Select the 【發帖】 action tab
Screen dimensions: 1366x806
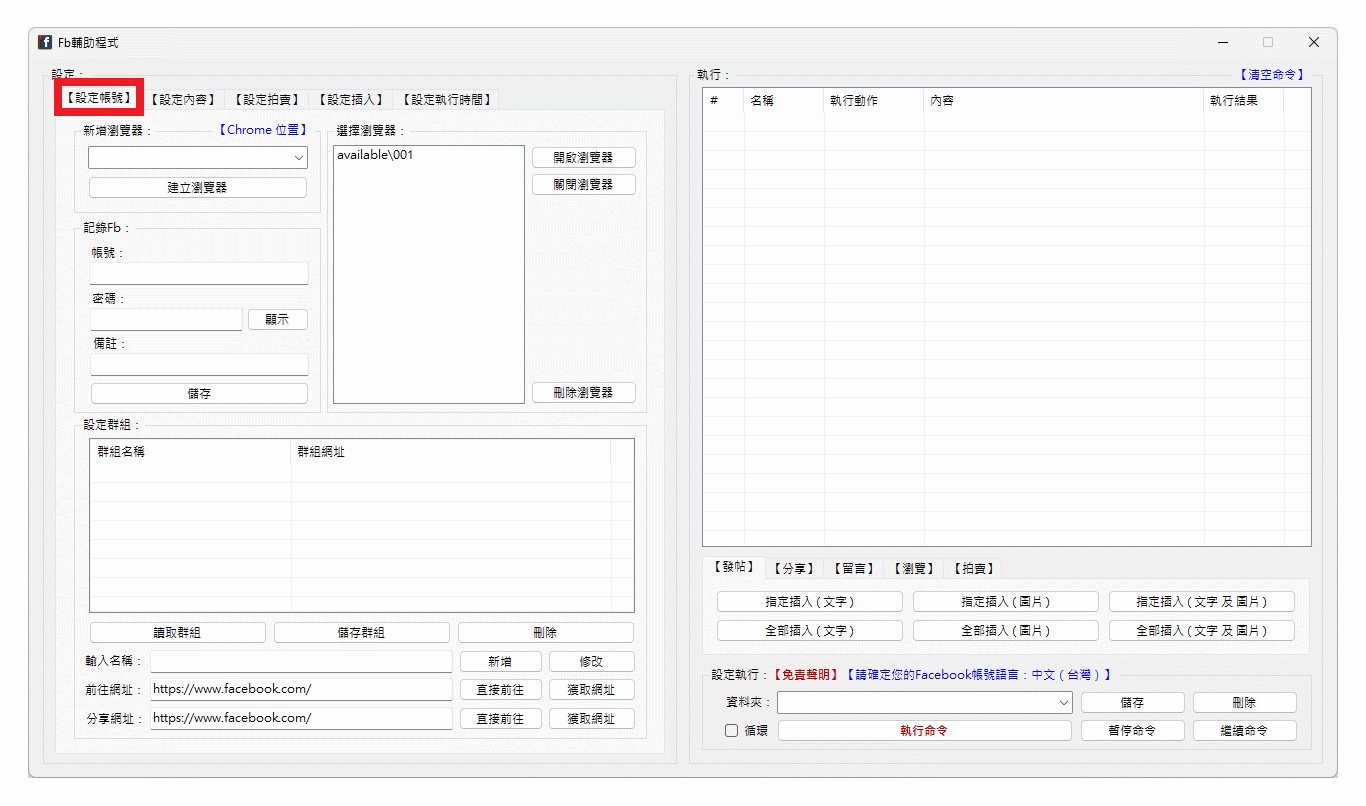point(733,567)
